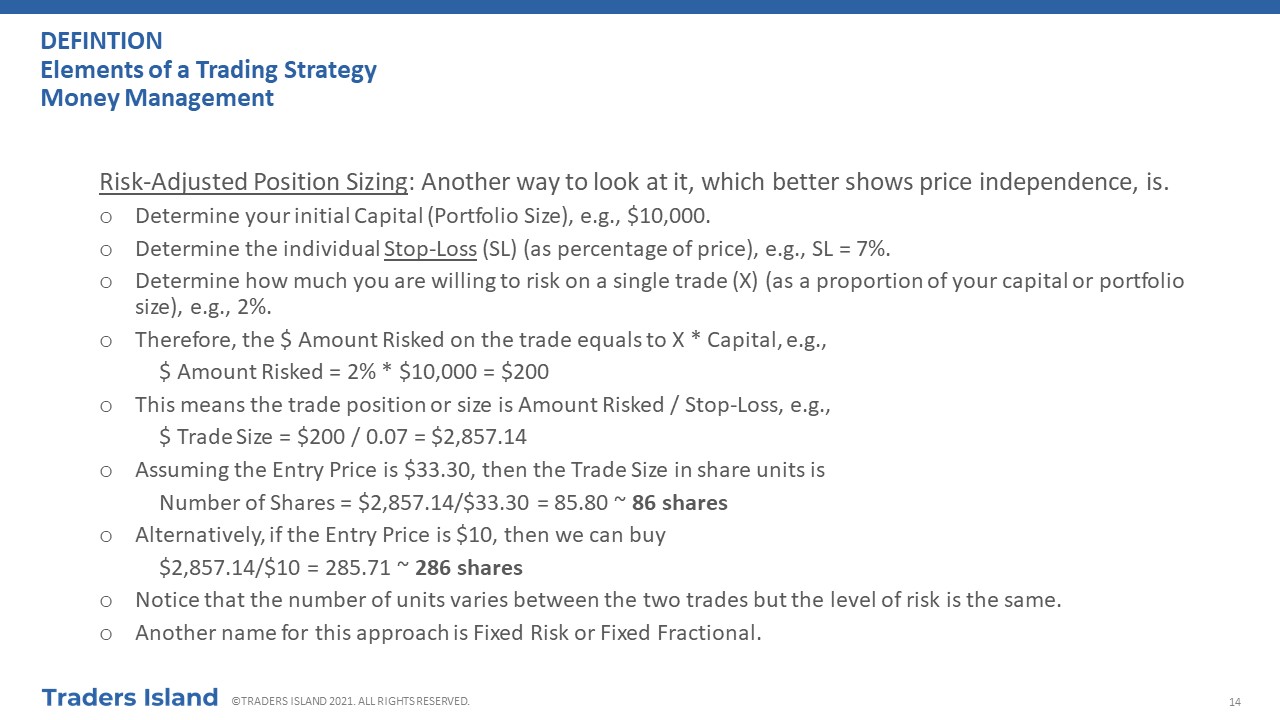Click bullet before trade position or size line
Image resolution: width=1280 pixels, height=720 pixels.
(106, 406)
